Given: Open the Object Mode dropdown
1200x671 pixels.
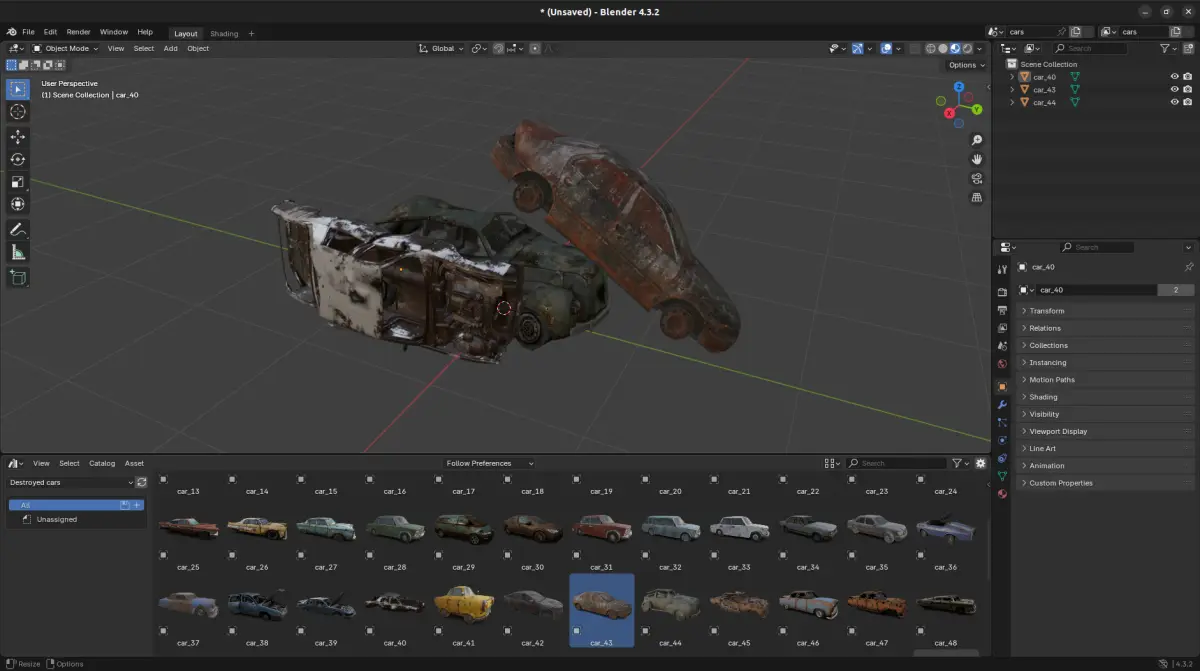Looking at the screenshot, I should pyautogui.click(x=65, y=48).
